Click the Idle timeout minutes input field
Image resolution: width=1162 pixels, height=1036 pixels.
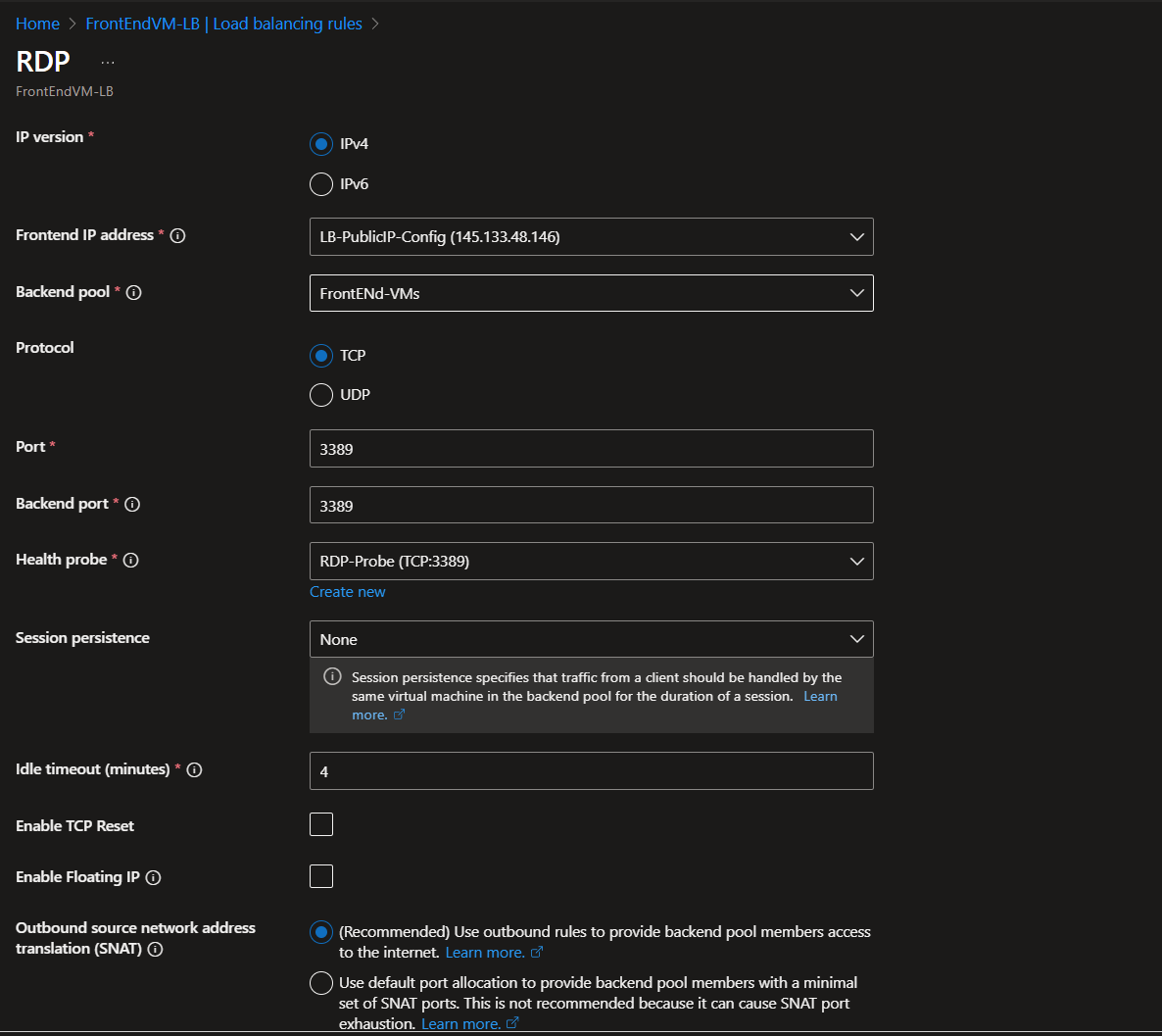[591, 771]
